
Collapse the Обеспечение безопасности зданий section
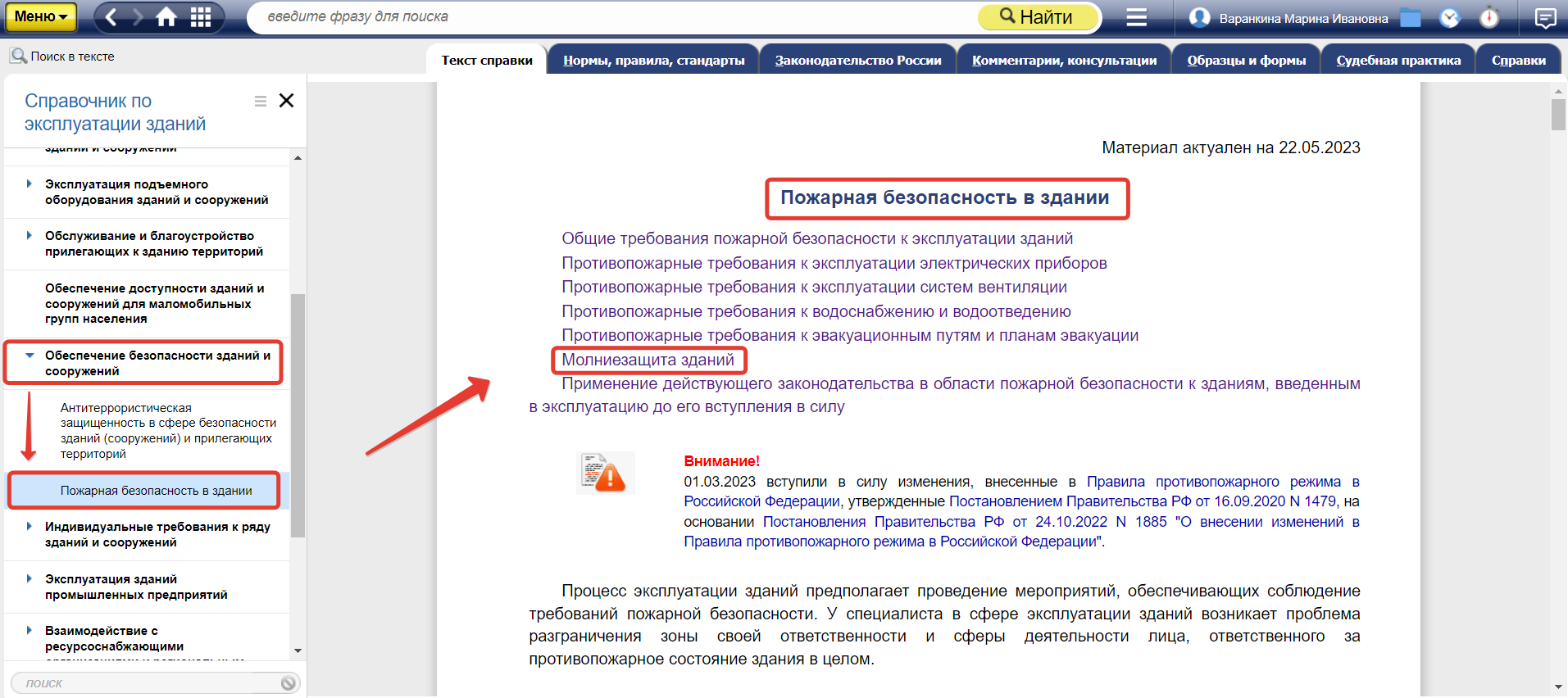pos(30,356)
